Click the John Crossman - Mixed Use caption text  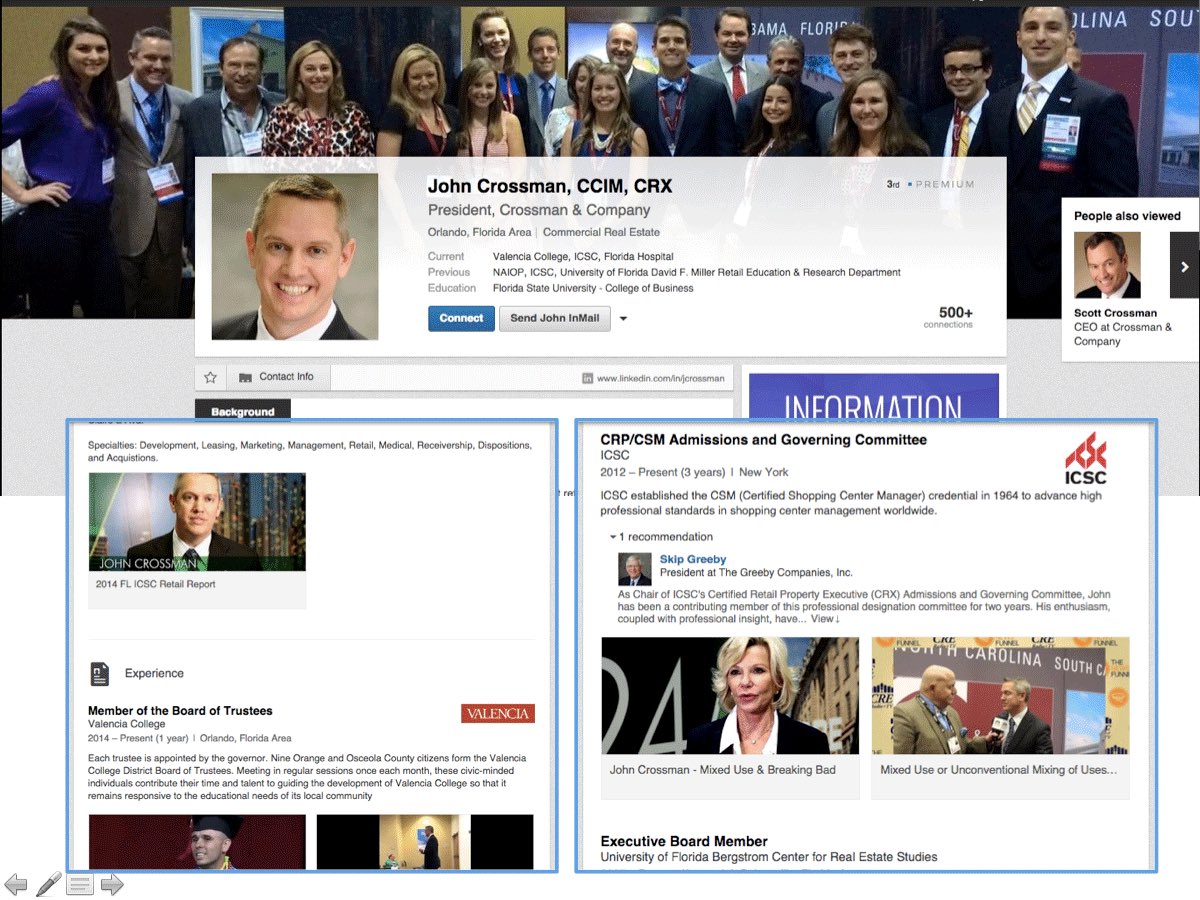[723, 770]
